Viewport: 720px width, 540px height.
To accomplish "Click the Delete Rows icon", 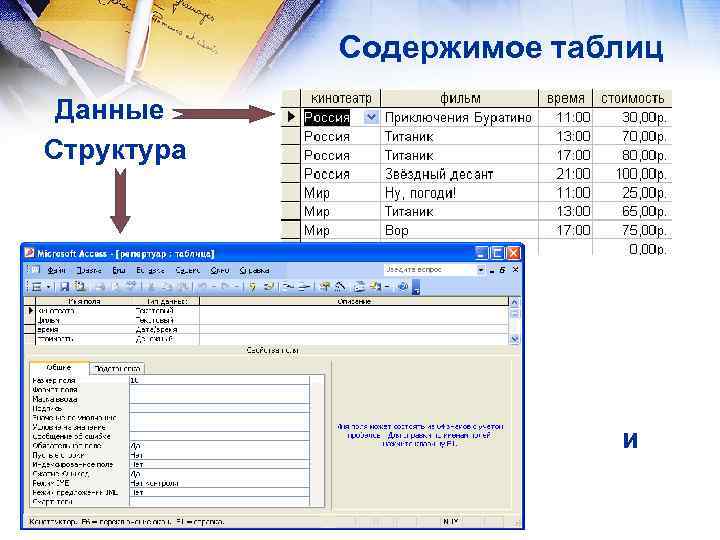I will click(304, 287).
